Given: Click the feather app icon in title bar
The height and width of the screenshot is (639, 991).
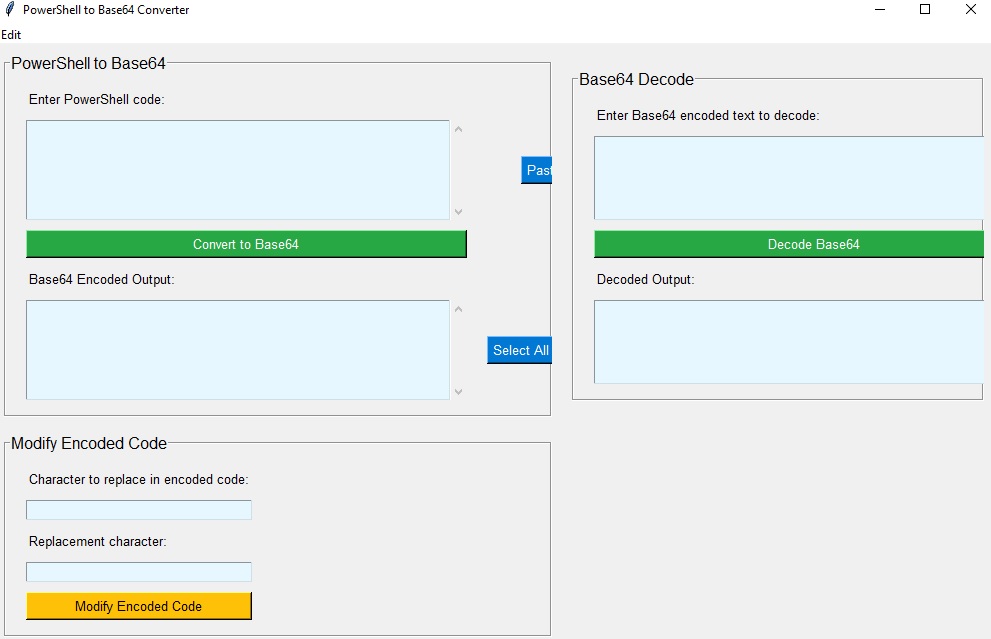Looking at the screenshot, I should click(9, 9).
